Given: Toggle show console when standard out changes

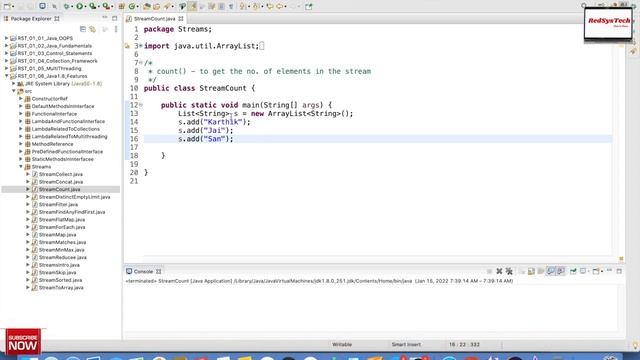Looking at the screenshot, I should tap(551, 271).
